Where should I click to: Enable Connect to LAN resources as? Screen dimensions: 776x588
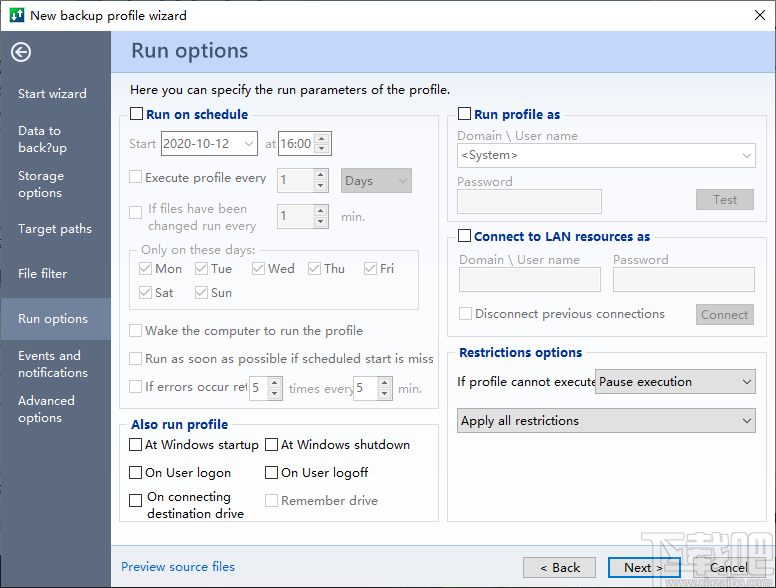(464, 237)
